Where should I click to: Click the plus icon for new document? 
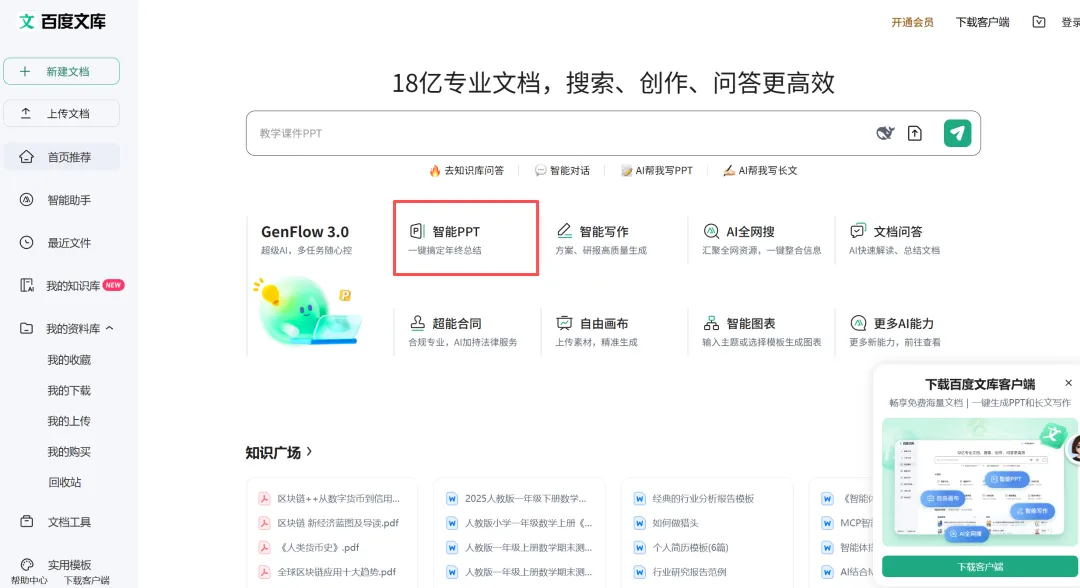[x=25, y=71]
